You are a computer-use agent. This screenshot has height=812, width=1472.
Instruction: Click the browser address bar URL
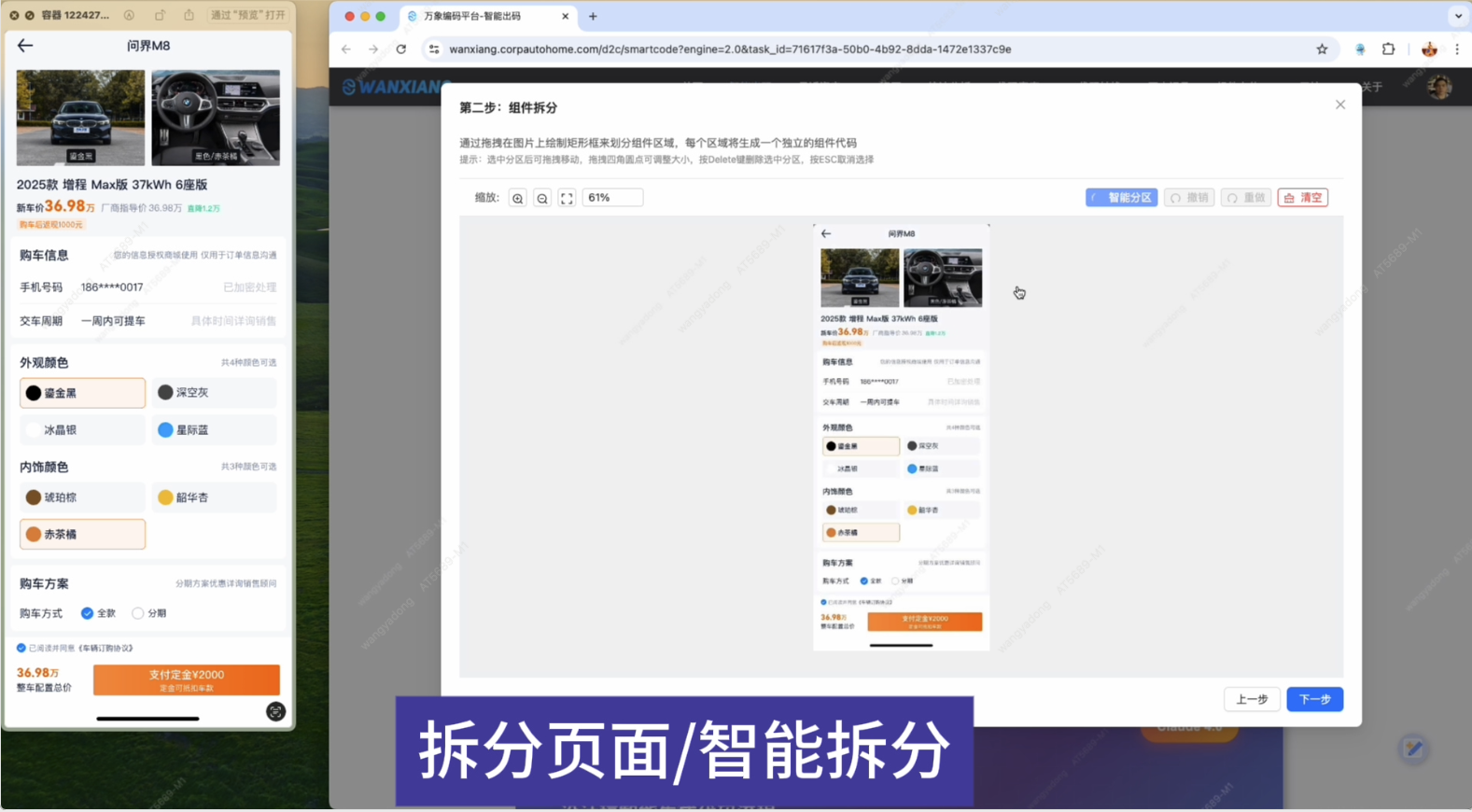pos(730,49)
